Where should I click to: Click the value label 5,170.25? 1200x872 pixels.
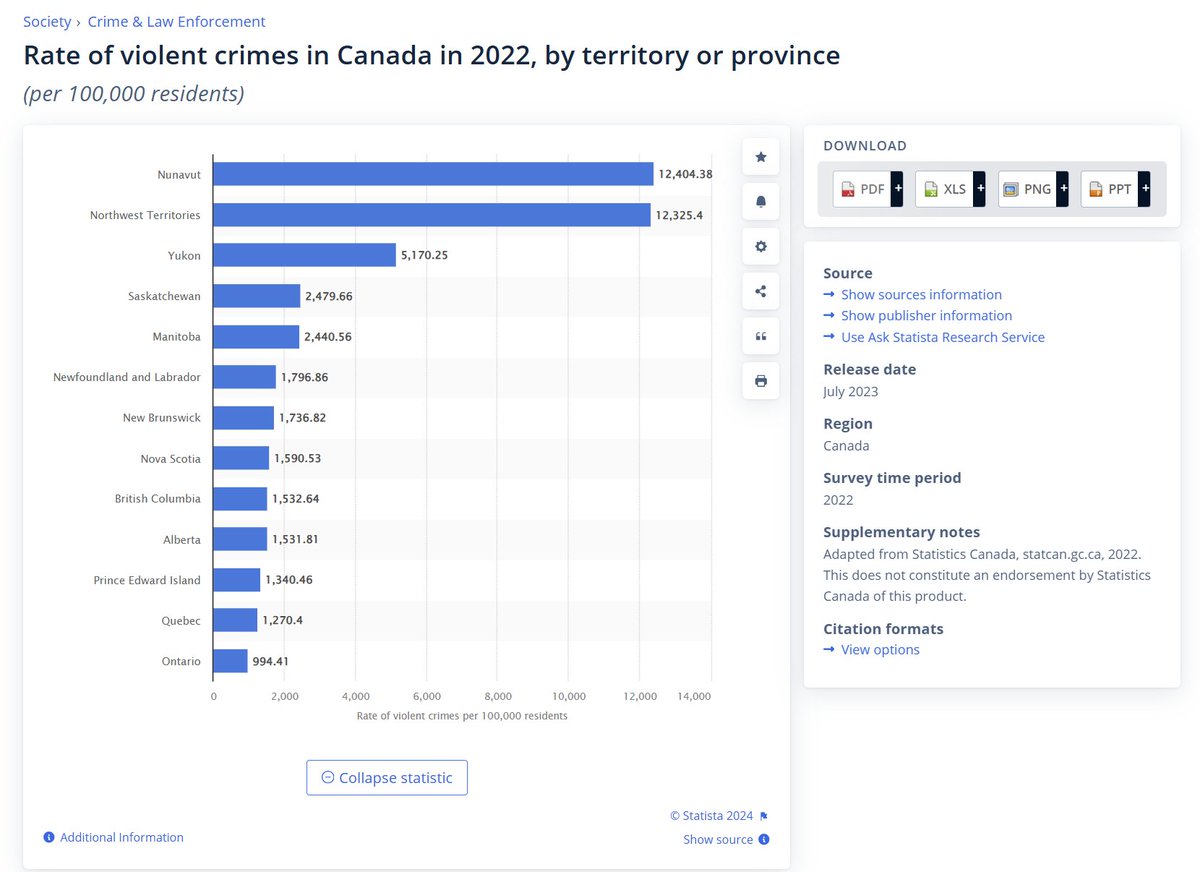coord(424,256)
